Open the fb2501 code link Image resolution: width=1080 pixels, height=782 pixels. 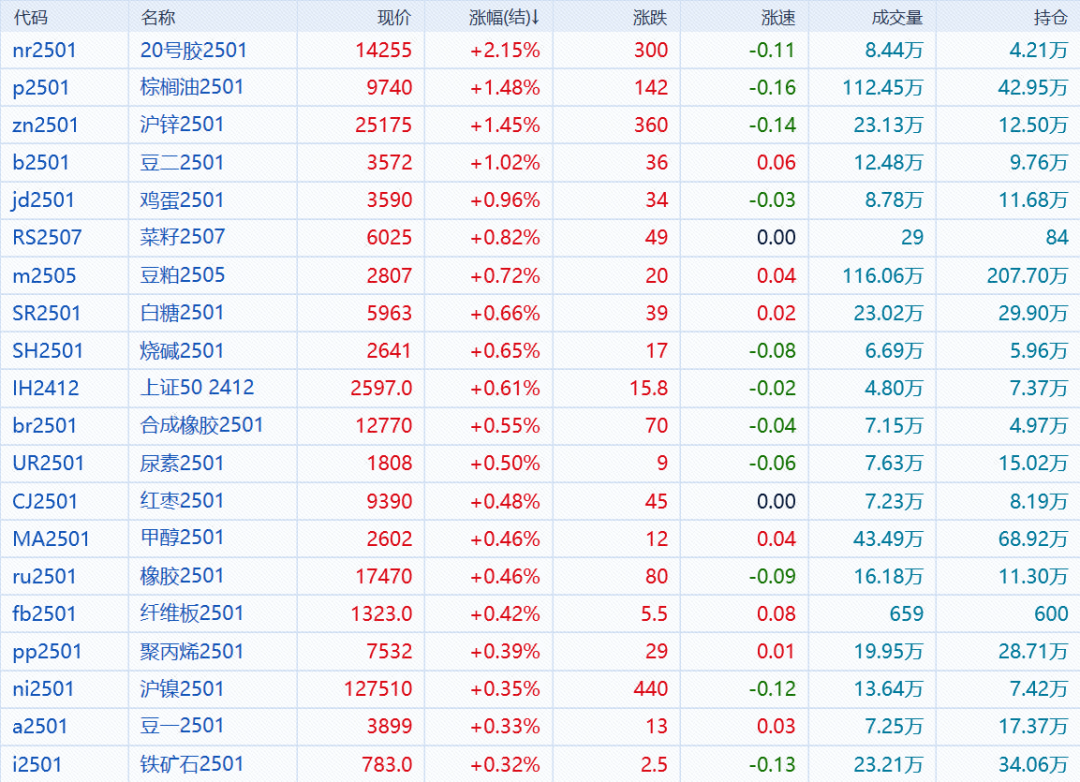click(44, 613)
